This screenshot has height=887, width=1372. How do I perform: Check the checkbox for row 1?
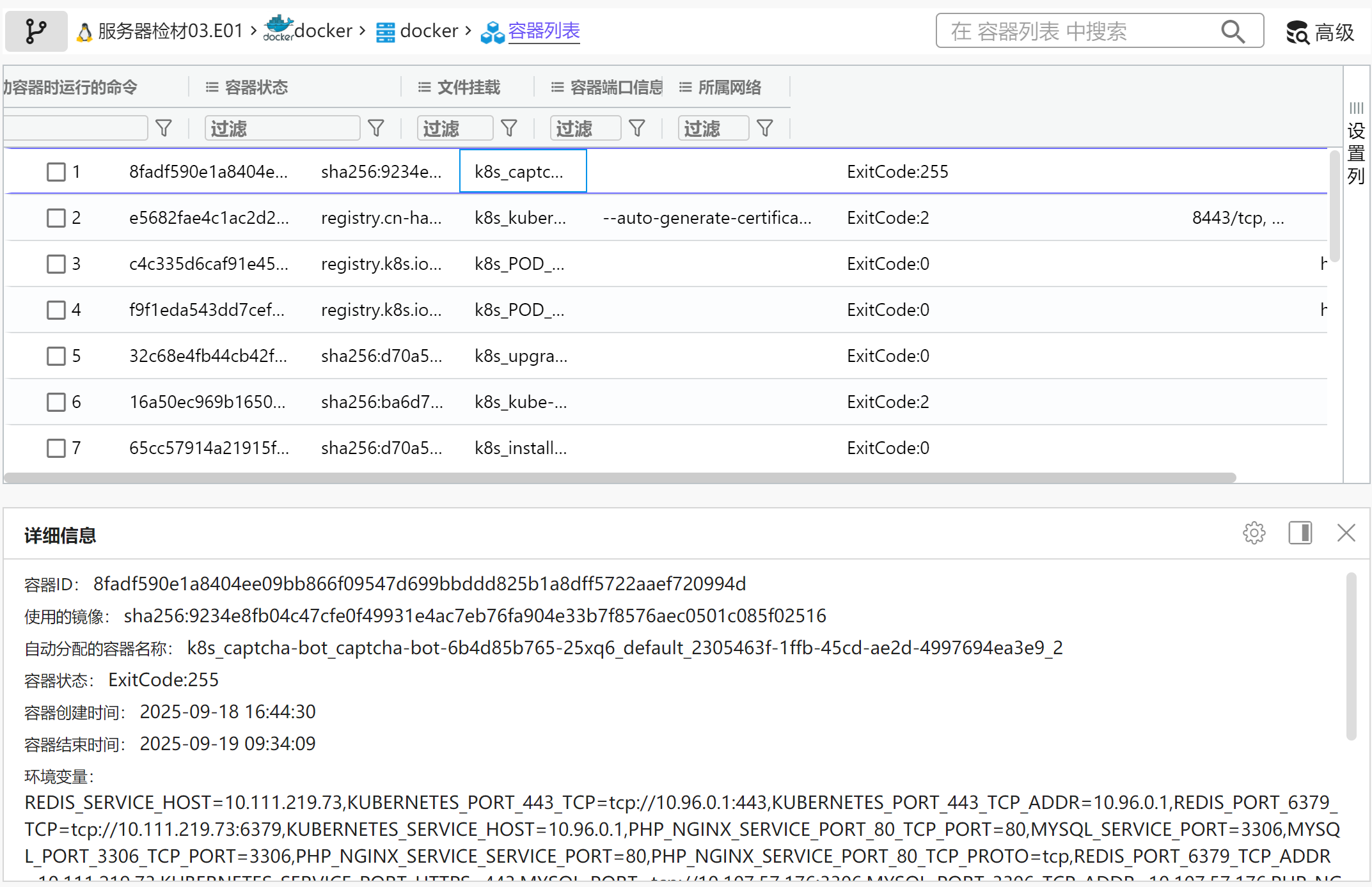(x=56, y=171)
